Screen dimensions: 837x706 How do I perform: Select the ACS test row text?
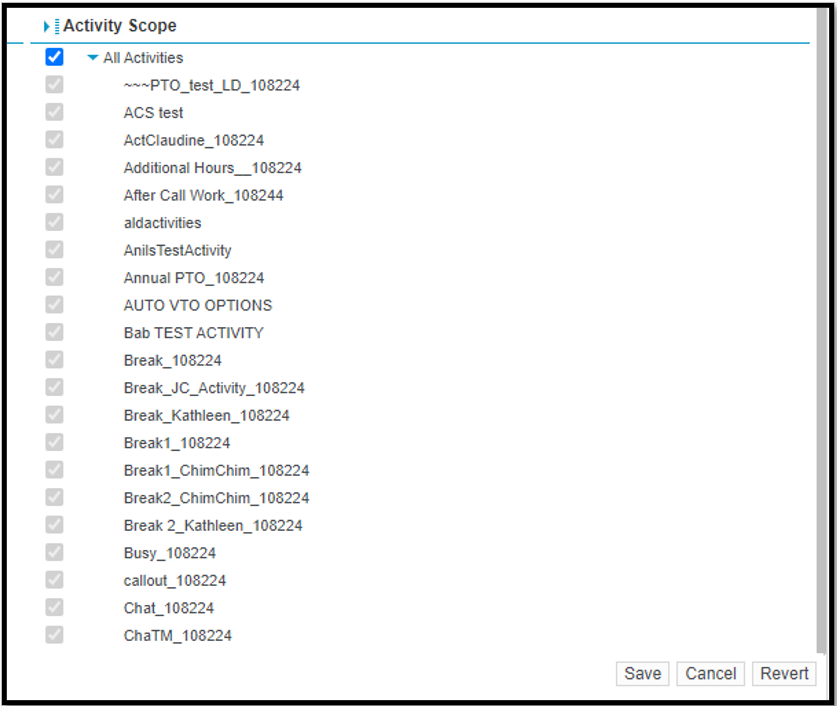click(153, 113)
